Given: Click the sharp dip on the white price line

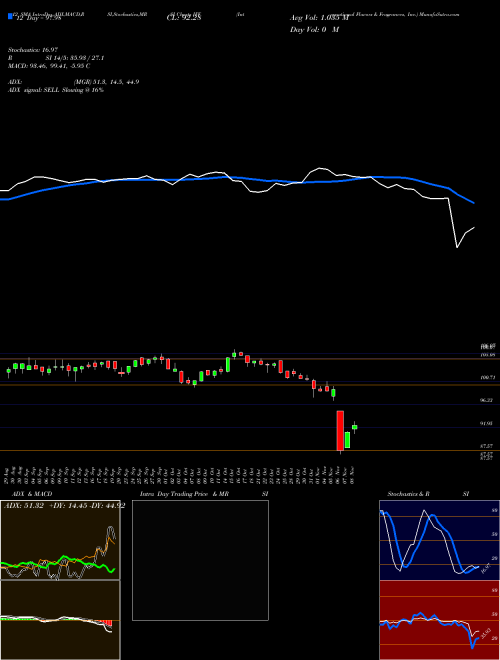Looking at the screenshot, I should [457, 247].
